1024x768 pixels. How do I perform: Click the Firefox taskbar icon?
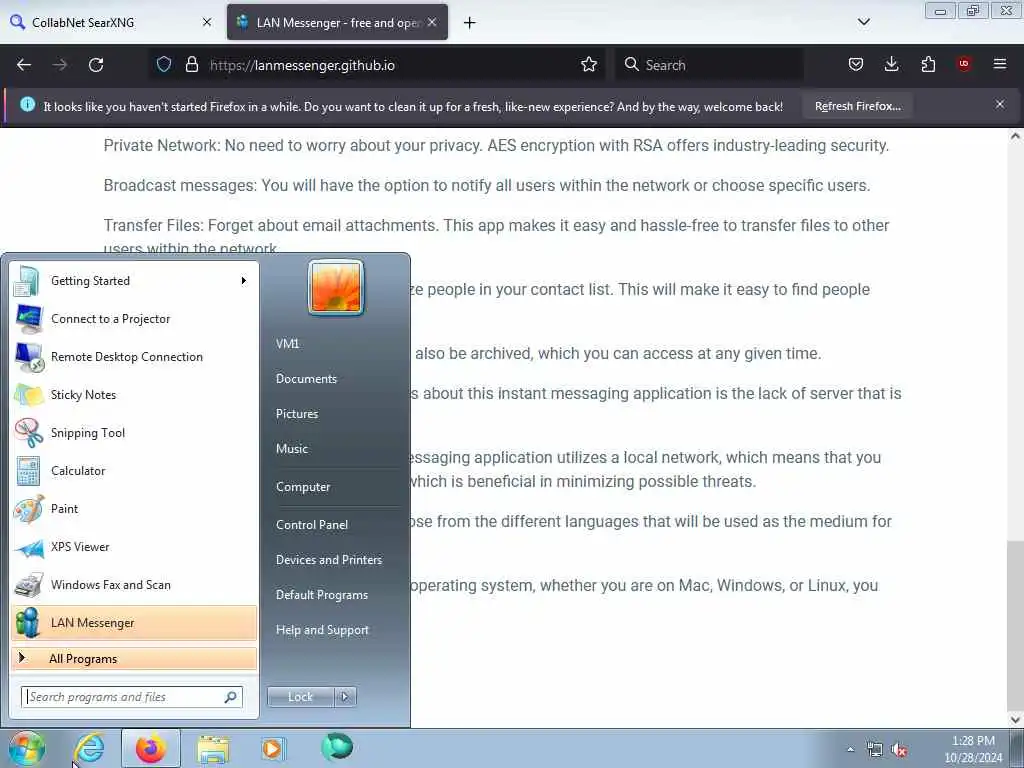(151, 748)
